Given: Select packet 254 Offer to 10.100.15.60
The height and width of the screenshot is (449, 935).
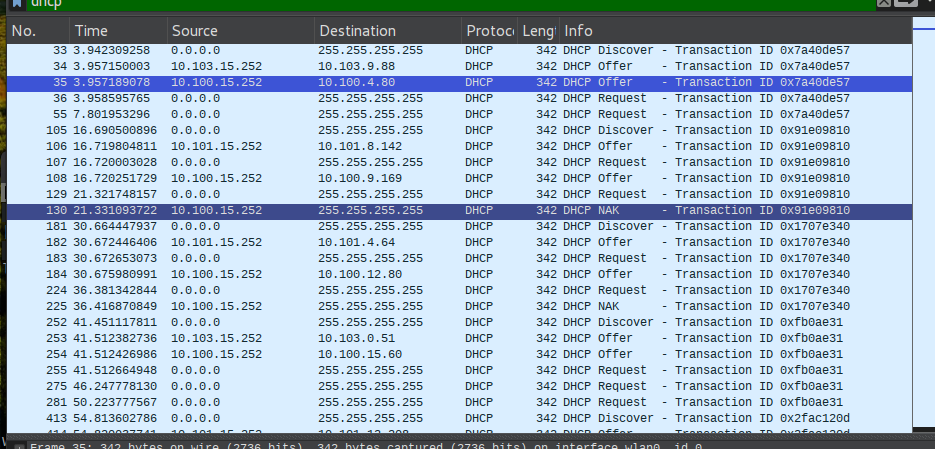Looking at the screenshot, I should (400, 354).
